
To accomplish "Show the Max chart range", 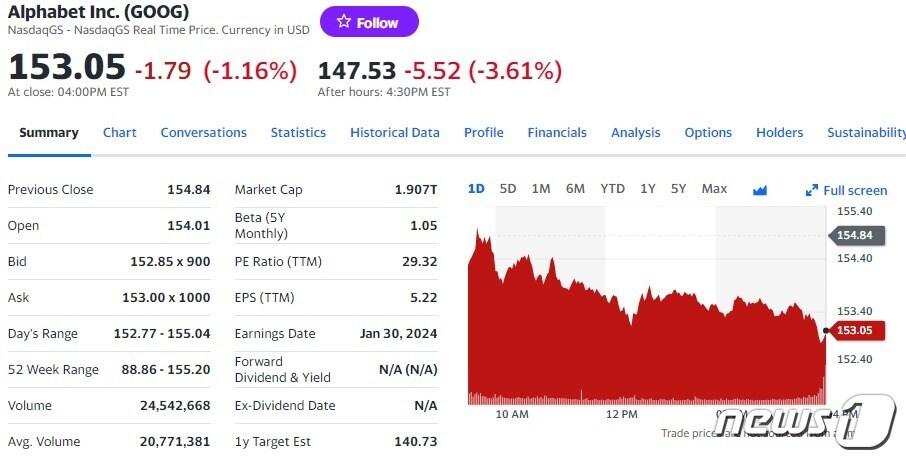I will pyautogui.click(x=714, y=189).
